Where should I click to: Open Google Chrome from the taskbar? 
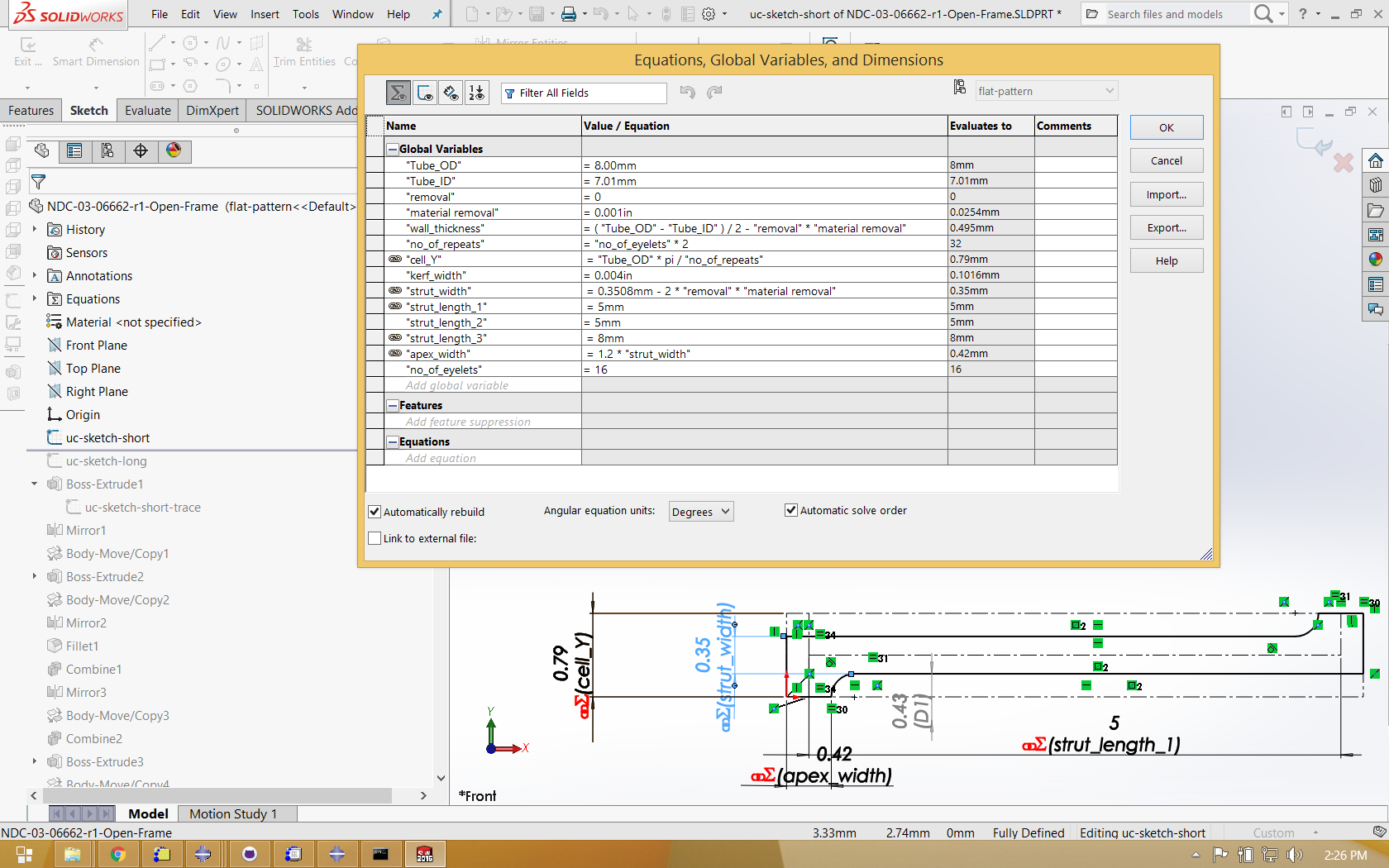pyautogui.click(x=117, y=854)
